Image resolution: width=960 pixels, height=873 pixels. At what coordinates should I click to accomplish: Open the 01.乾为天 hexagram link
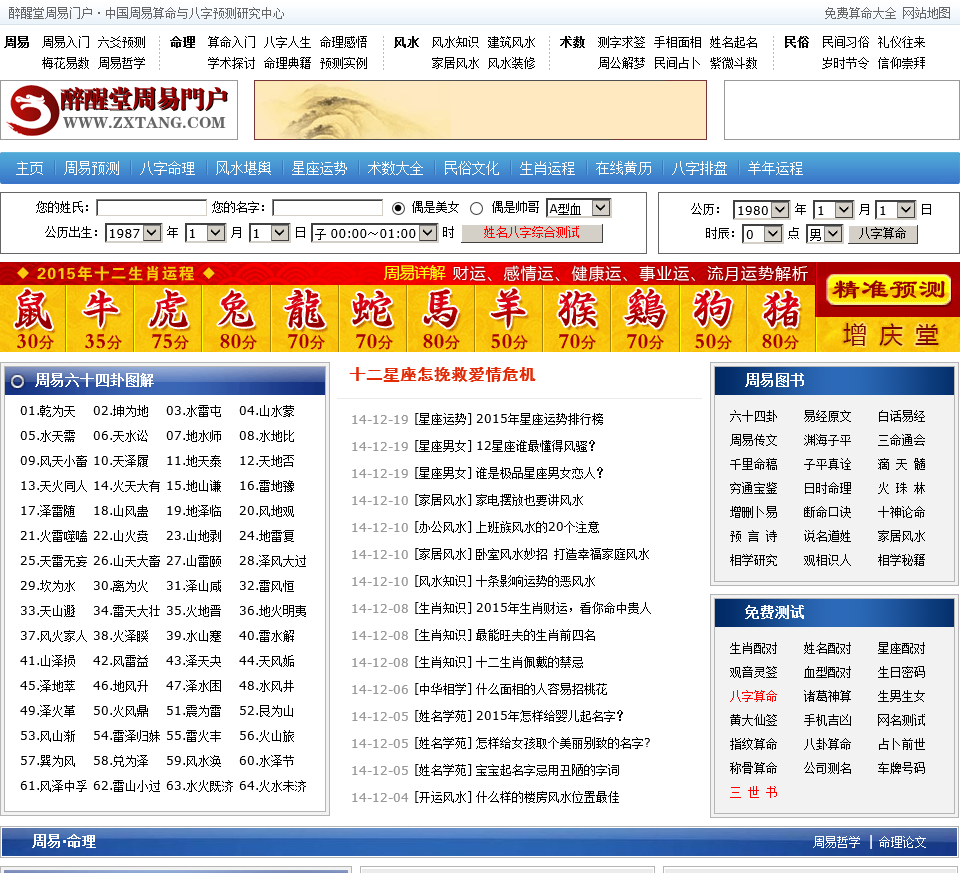pyautogui.click(x=48, y=411)
